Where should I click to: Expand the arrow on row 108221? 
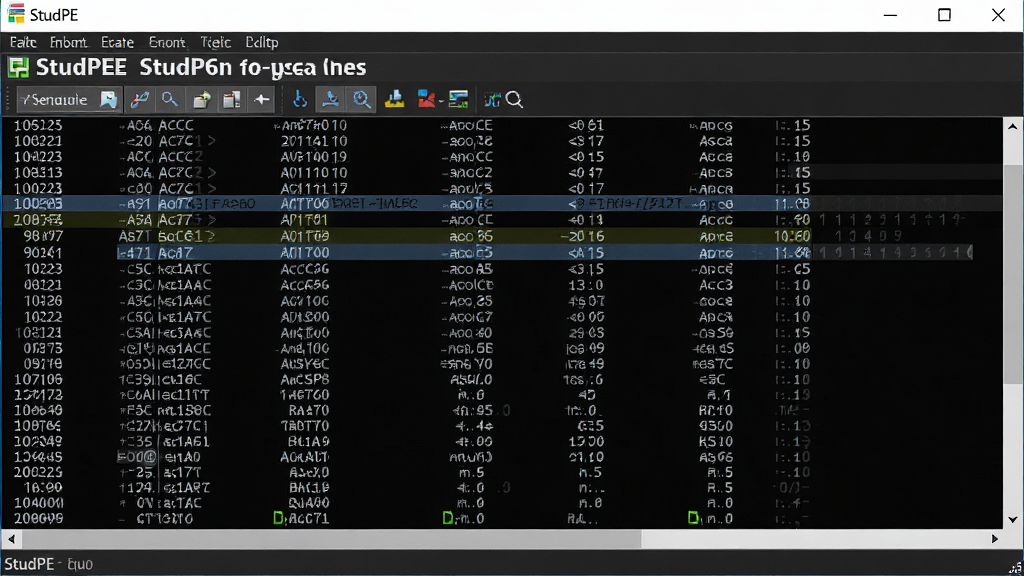point(212,141)
